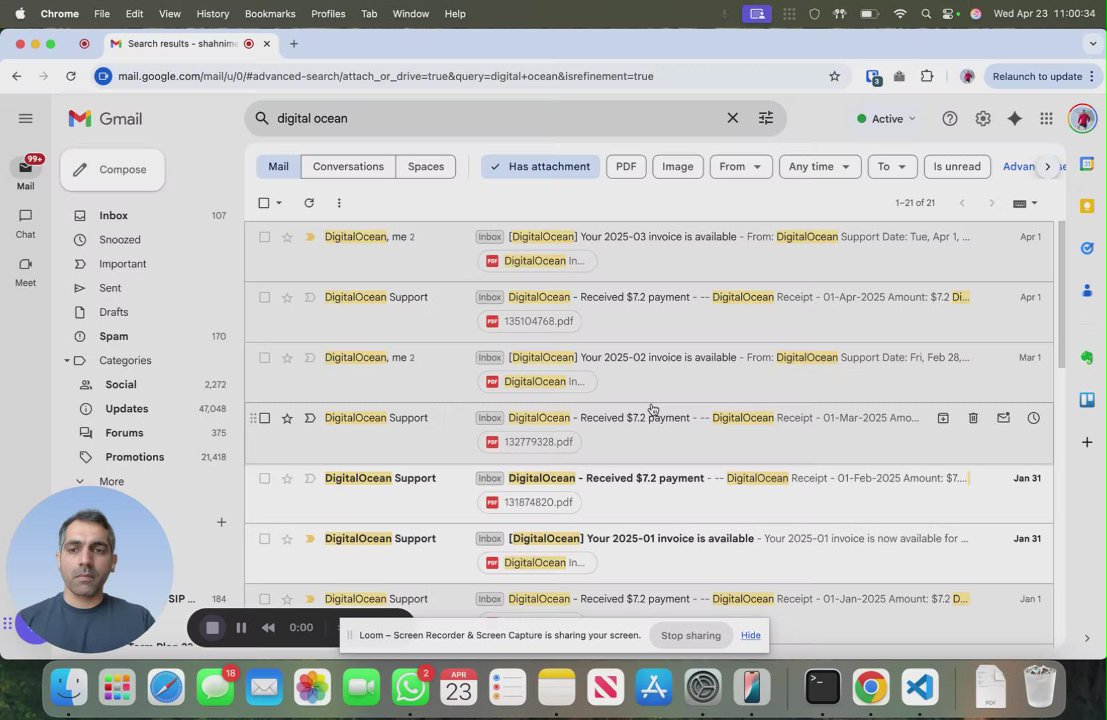Compose a new email
The height and width of the screenshot is (720, 1107).
[x=112, y=169]
